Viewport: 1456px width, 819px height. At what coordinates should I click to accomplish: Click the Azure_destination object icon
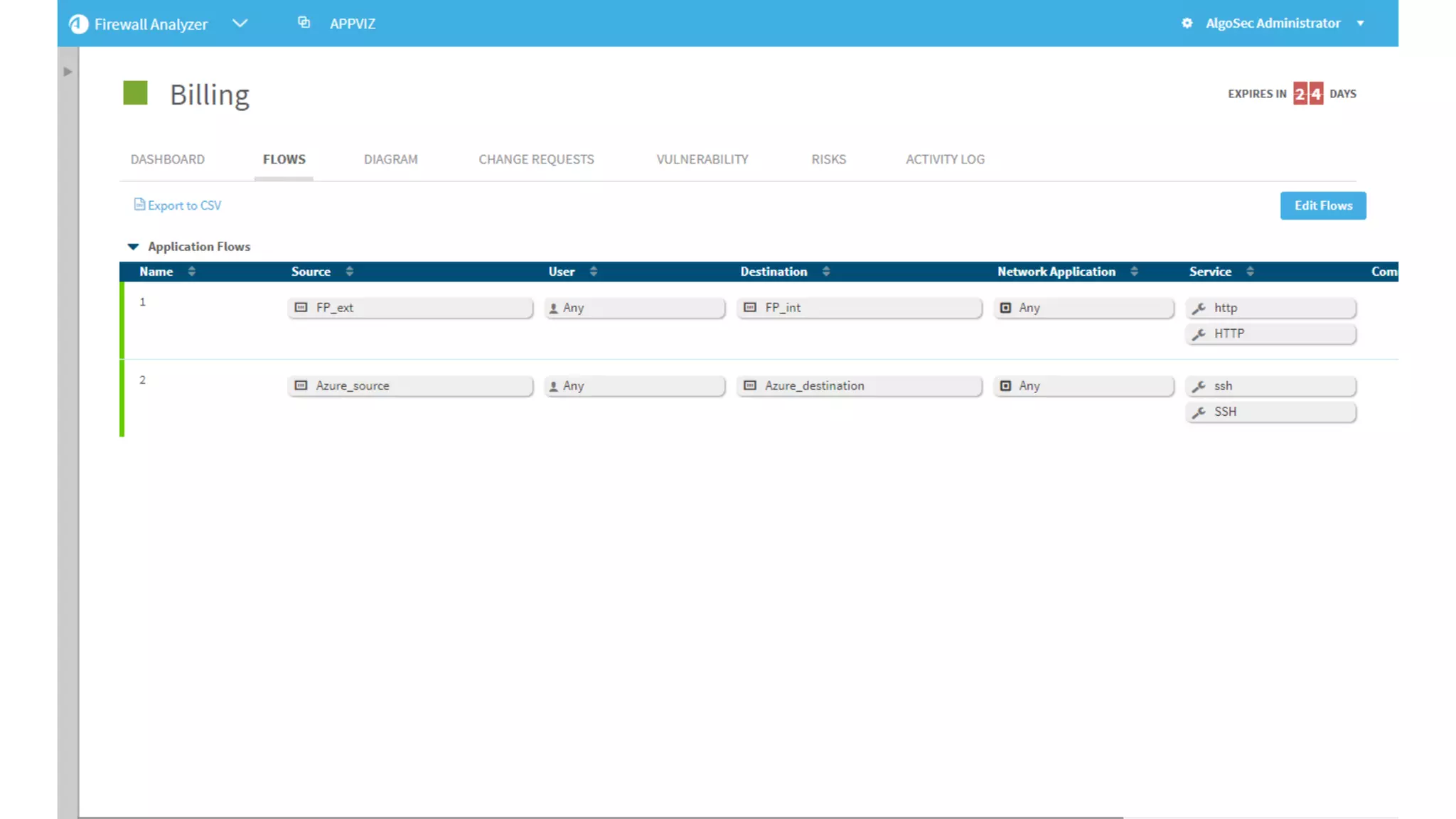pyautogui.click(x=750, y=386)
